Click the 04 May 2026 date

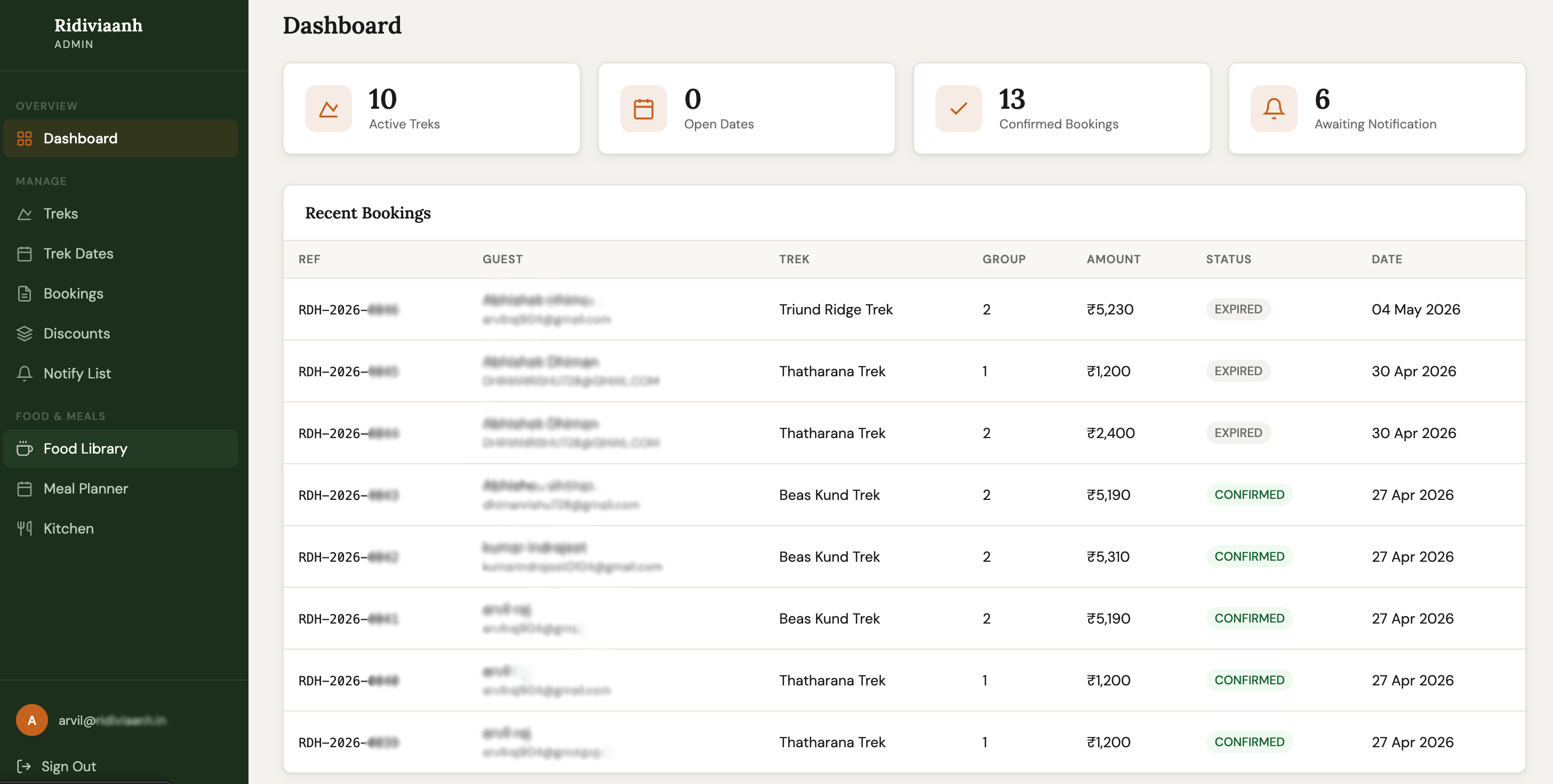pos(1415,309)
